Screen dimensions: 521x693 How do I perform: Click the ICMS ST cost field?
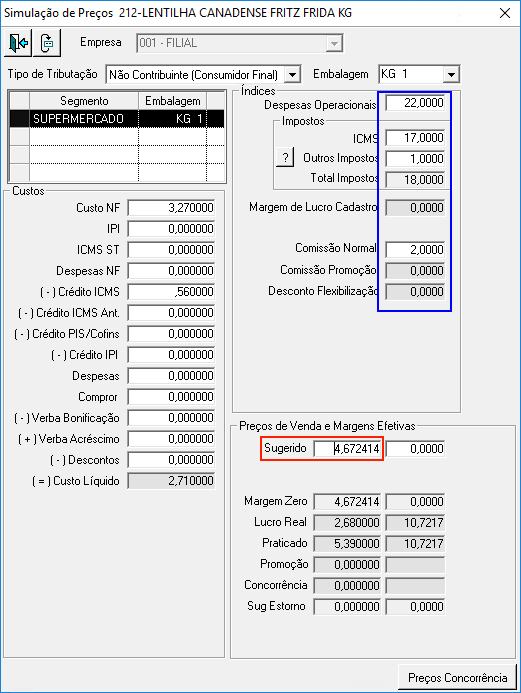click(x=171, y=250)
